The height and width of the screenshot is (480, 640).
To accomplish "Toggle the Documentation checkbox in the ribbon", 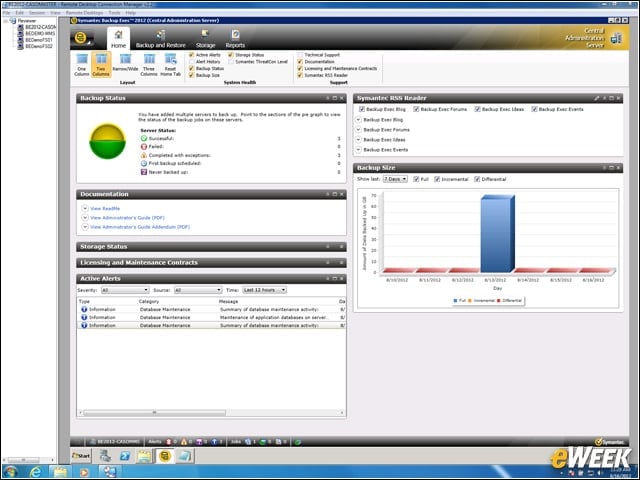I will (300, 62).
